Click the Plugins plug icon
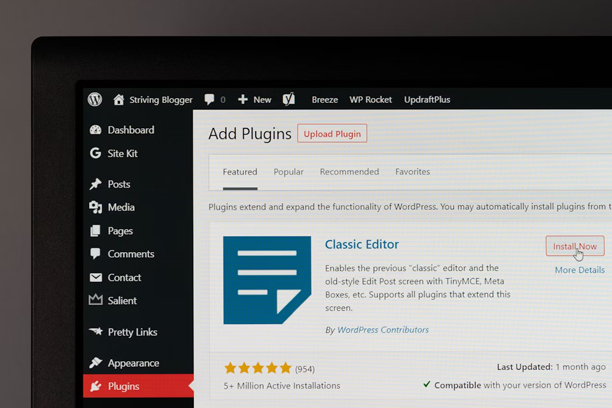 click(96, 386)
